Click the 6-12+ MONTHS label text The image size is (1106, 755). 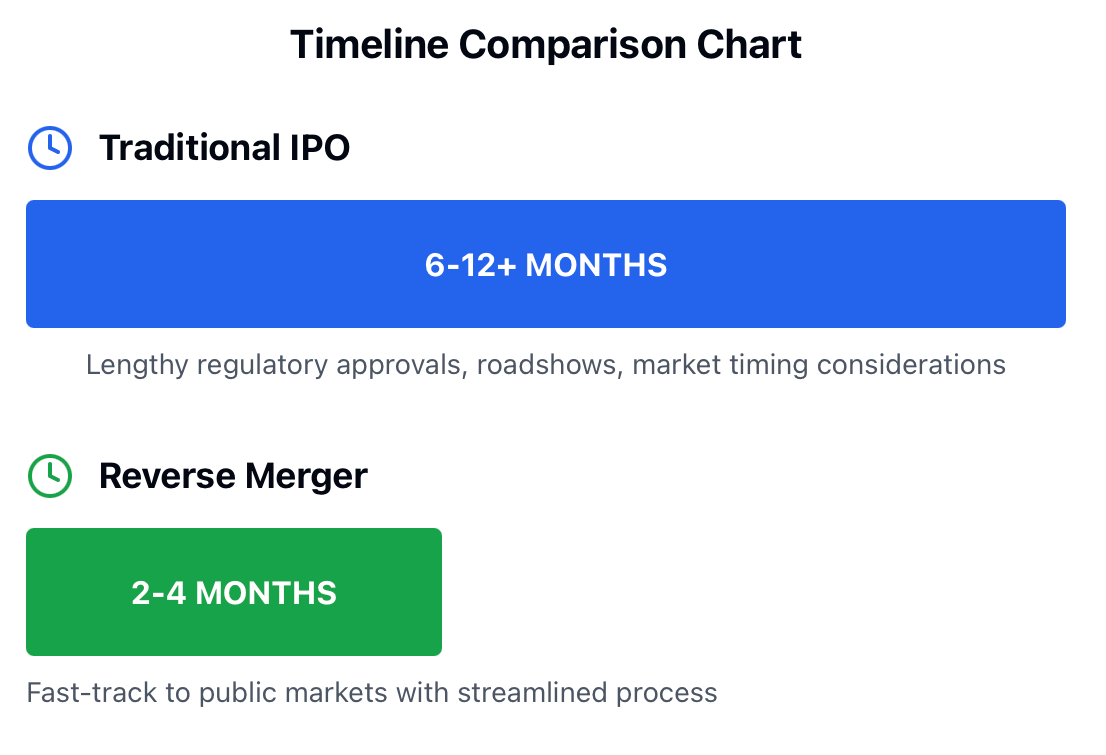tap(546, 265)
